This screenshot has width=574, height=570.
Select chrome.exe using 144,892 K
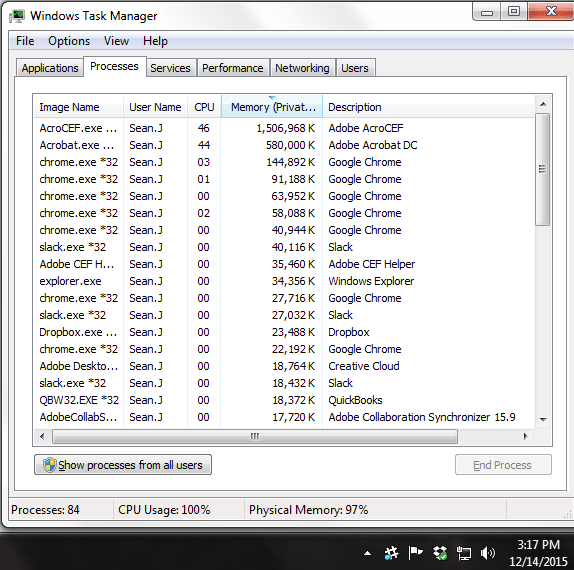(284, 162)
